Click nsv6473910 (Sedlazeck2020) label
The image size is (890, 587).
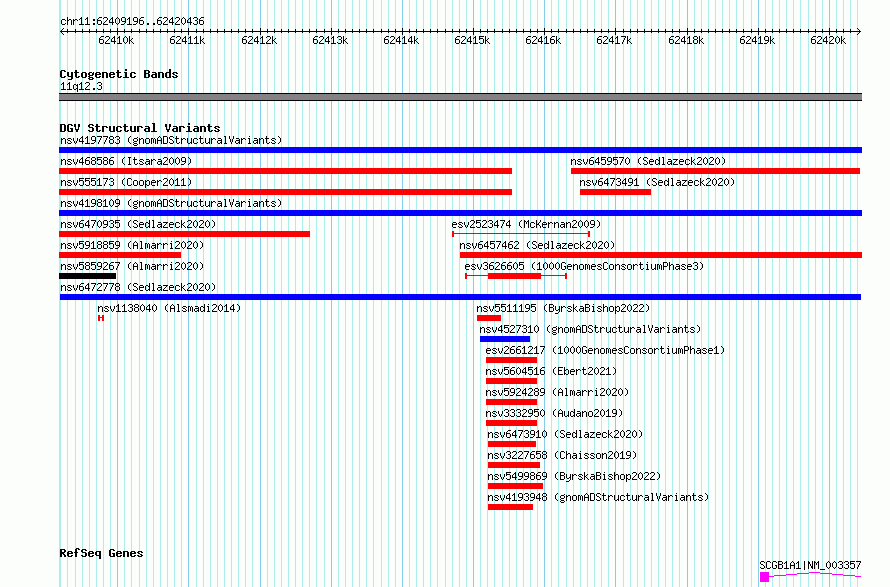[565, 434]
